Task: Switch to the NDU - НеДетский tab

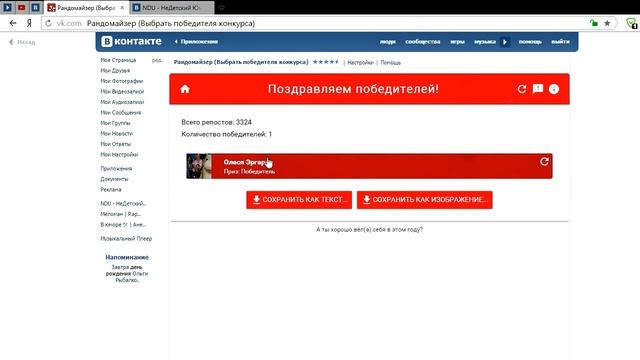Action: 171,8
